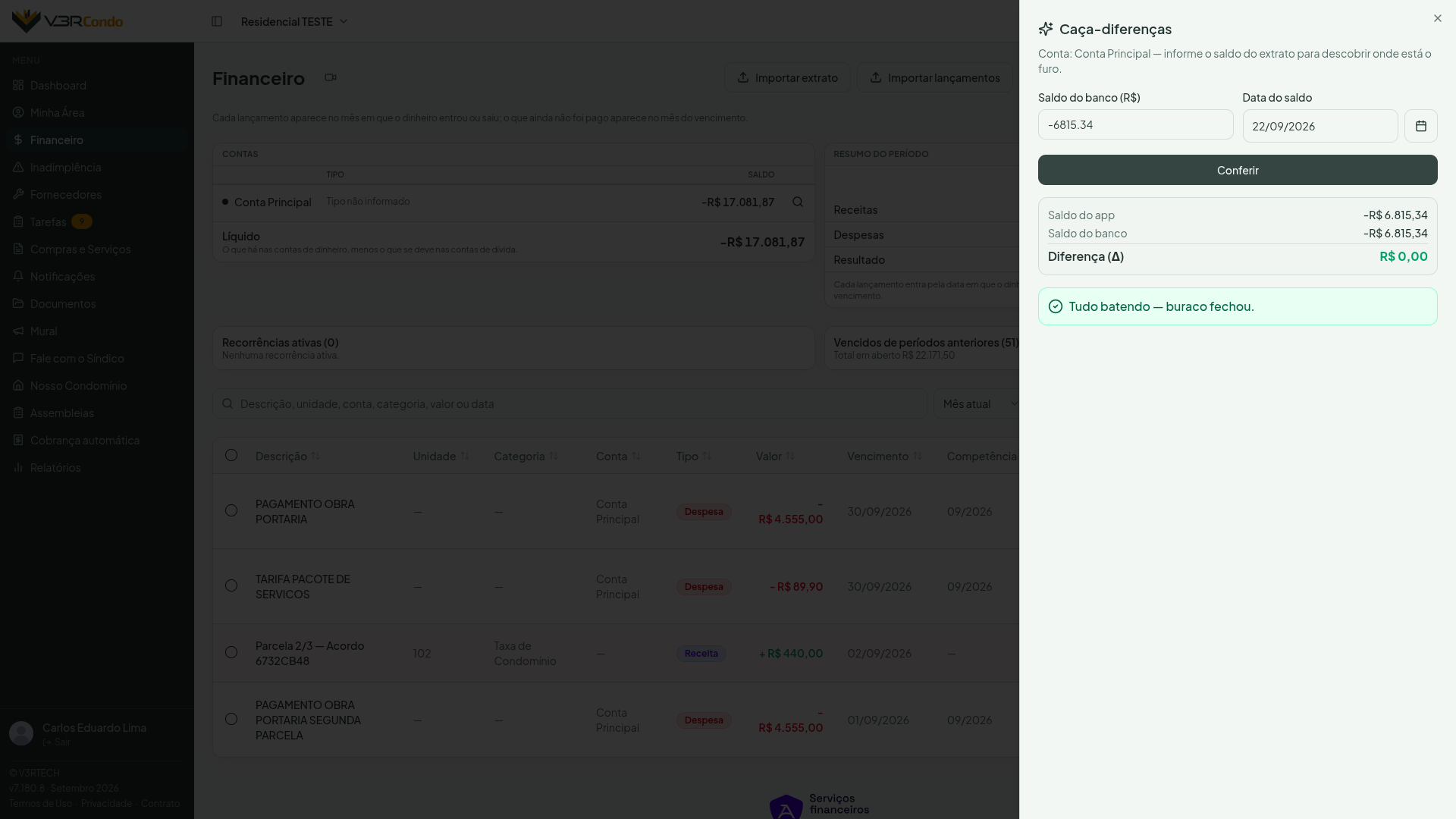The image size is (1456, 819).
Task: Click the Documentos folder icon
Action: click(18, 303)
